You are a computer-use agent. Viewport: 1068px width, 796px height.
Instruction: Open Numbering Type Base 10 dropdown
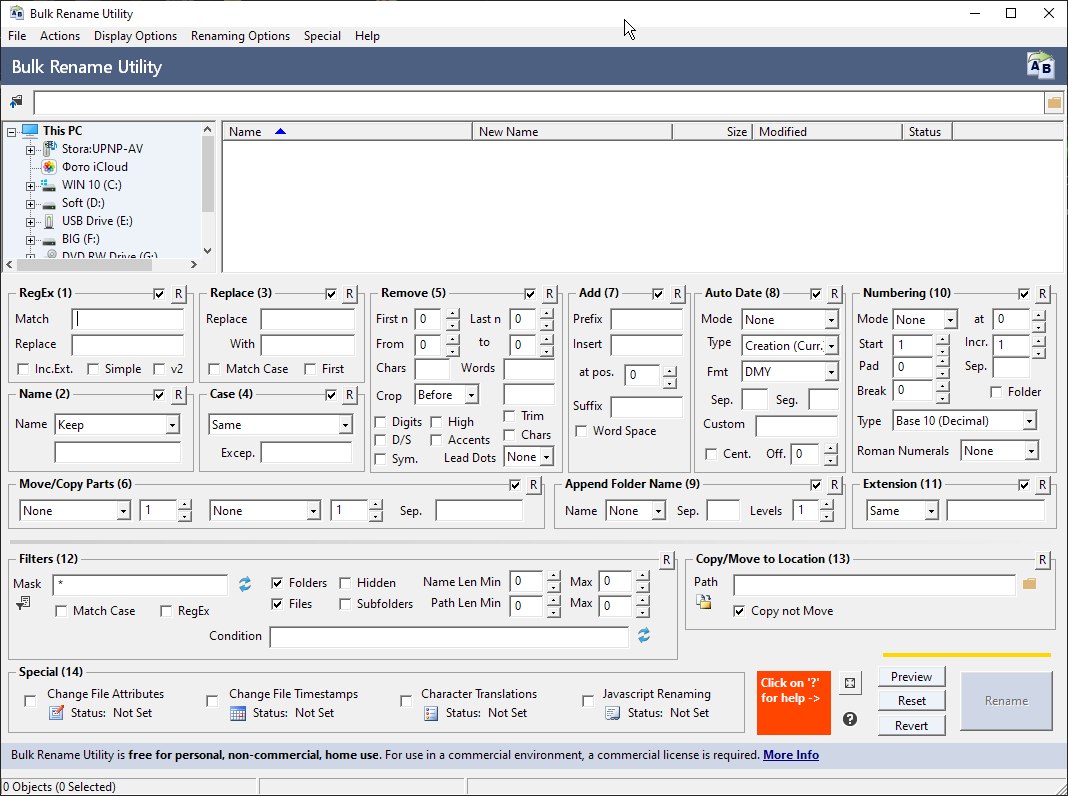click(x=964, y=421)
